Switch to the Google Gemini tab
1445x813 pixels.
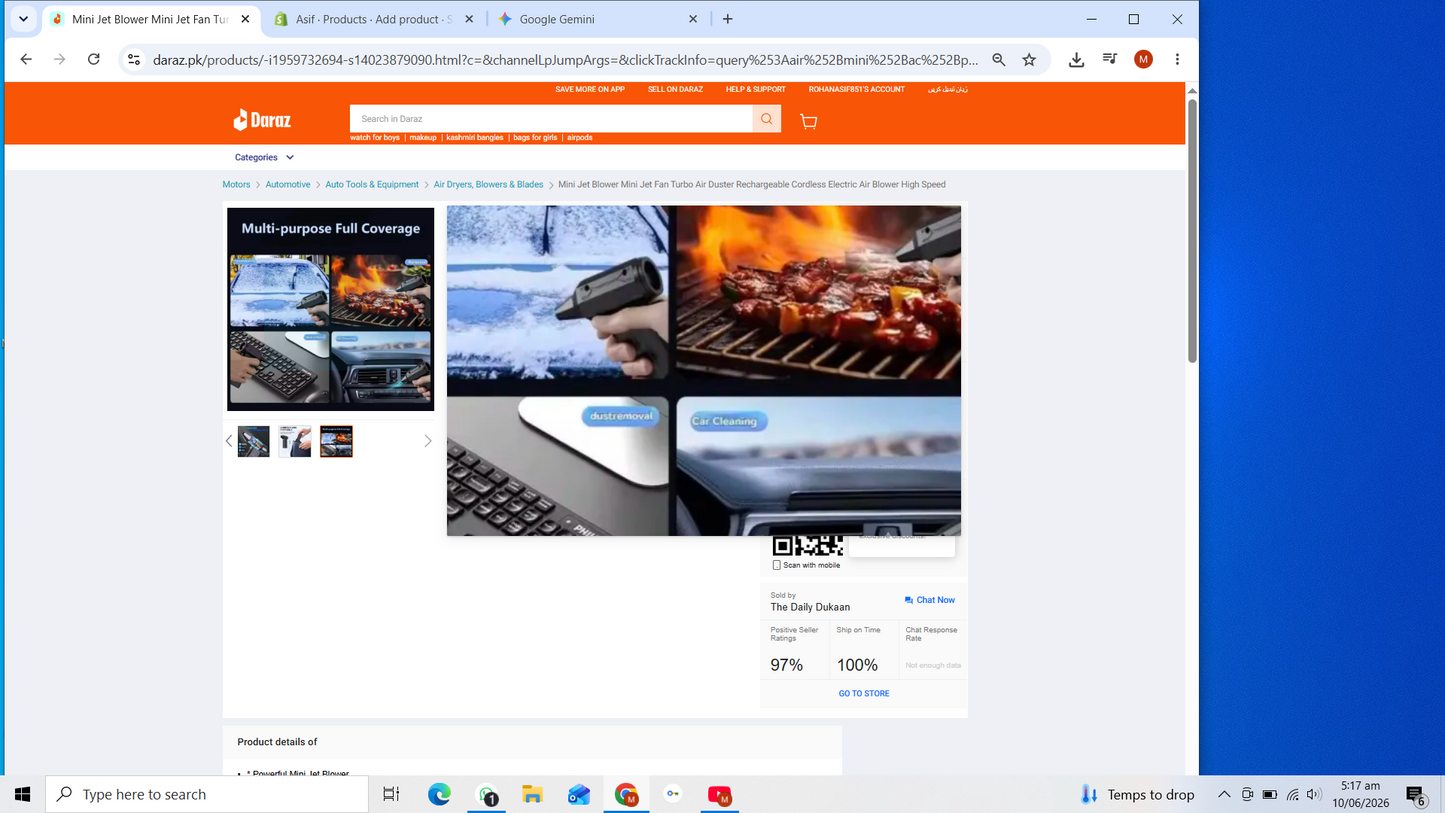click(x=596, y=19)
